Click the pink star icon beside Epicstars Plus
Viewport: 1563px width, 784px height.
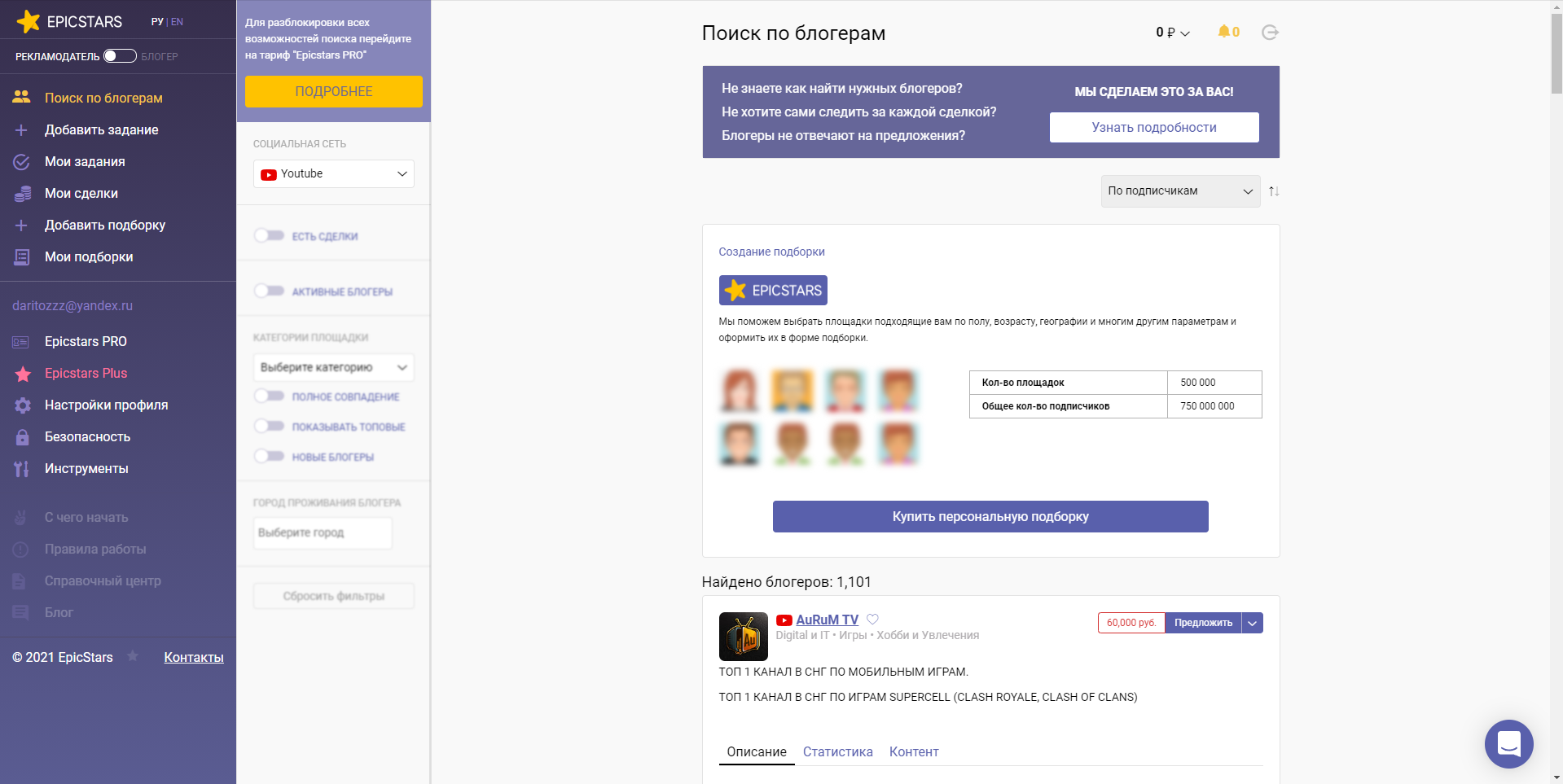[23, 374]
